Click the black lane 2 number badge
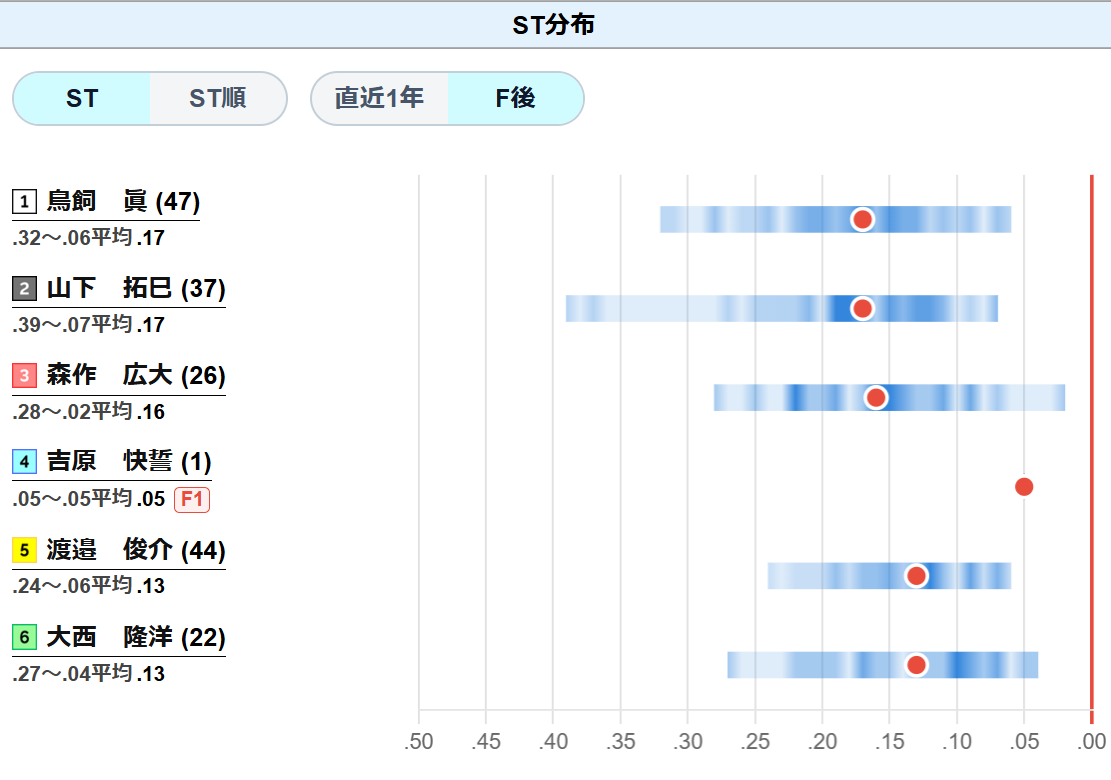The height and width of the screenshot is (780, 1111). (24, 289)
